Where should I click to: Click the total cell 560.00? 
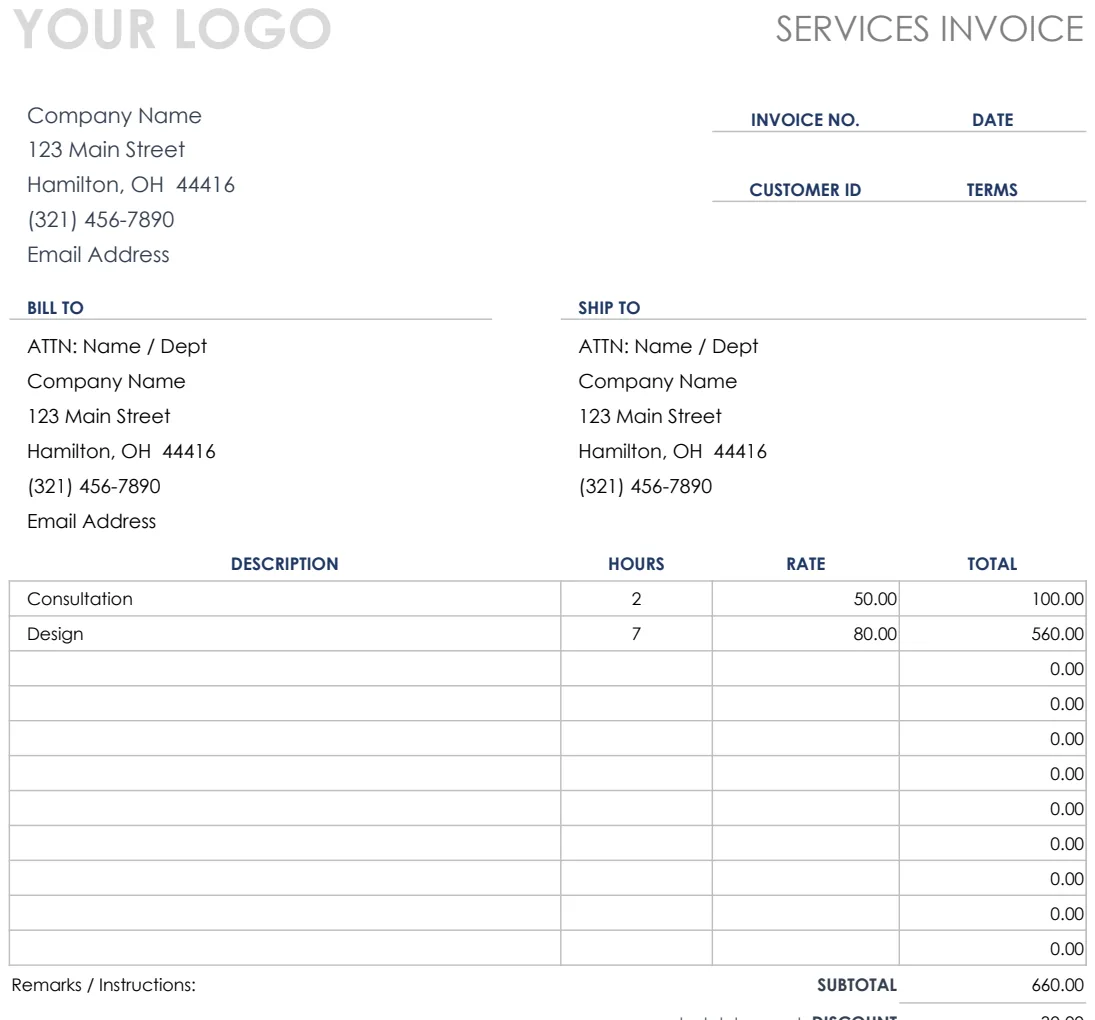click(993, 634)
